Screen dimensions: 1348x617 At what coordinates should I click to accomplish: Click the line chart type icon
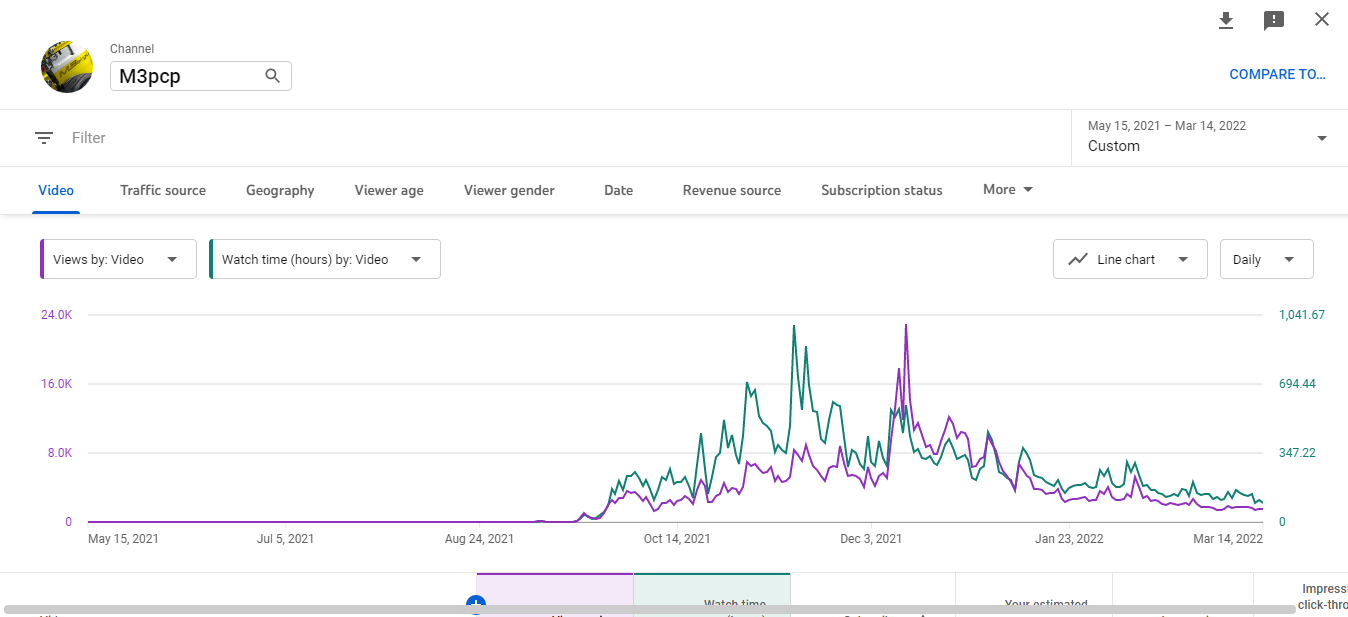(1078, 259)
